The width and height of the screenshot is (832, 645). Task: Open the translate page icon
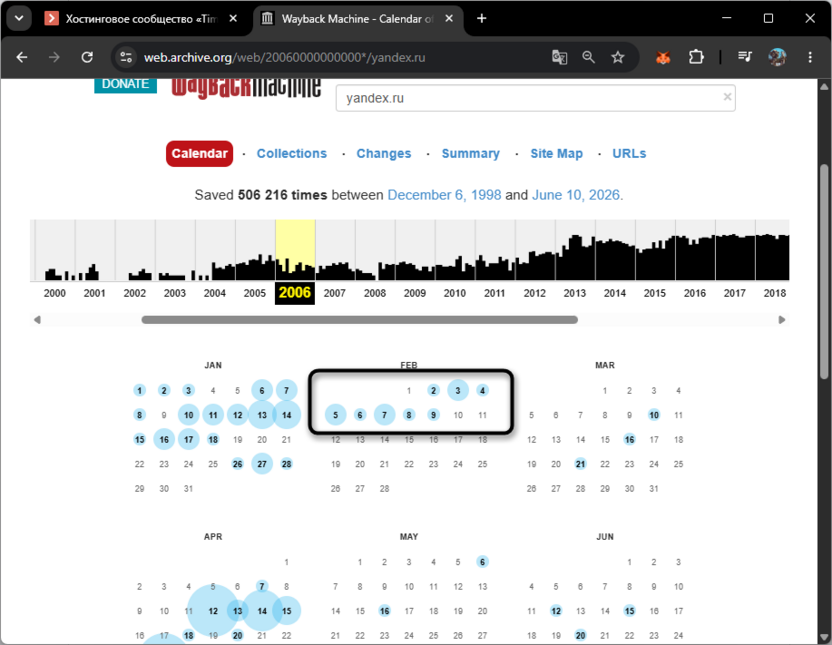[559, 57]
